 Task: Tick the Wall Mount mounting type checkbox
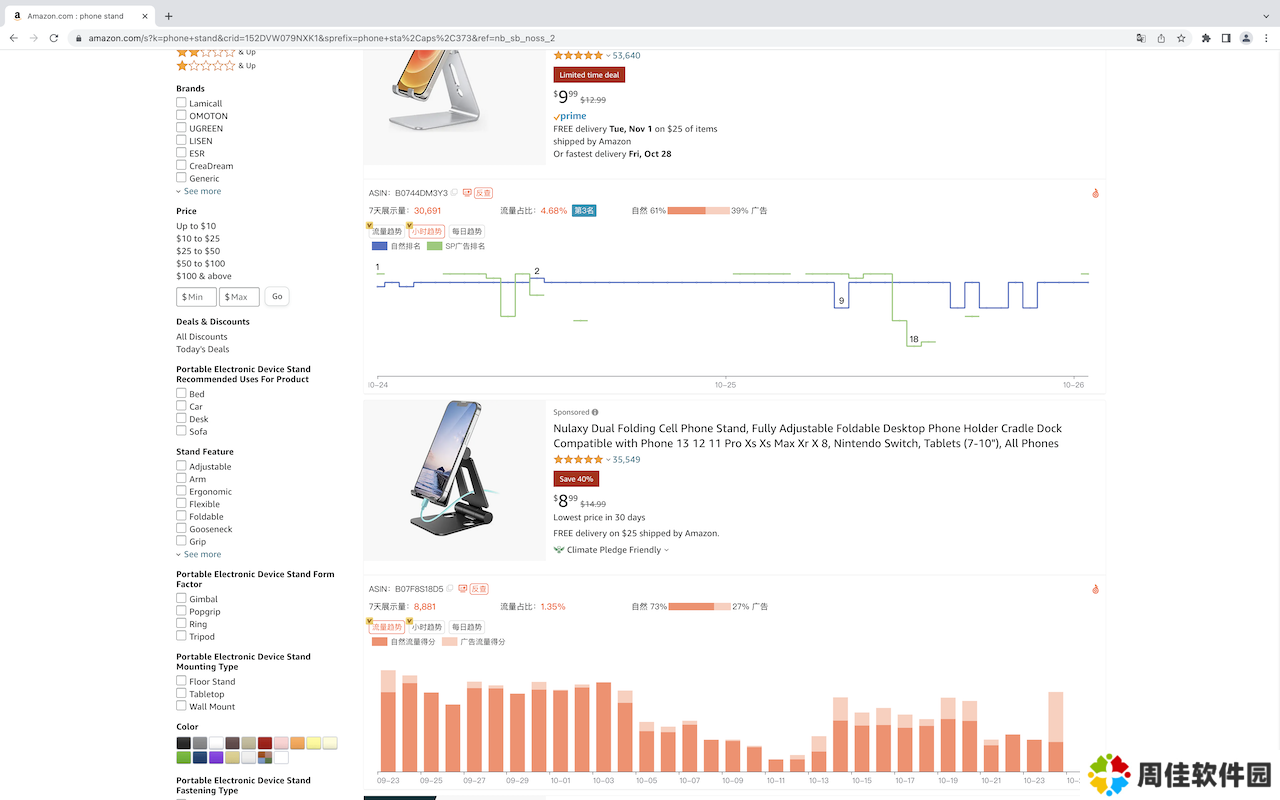(x=181, y=706)
